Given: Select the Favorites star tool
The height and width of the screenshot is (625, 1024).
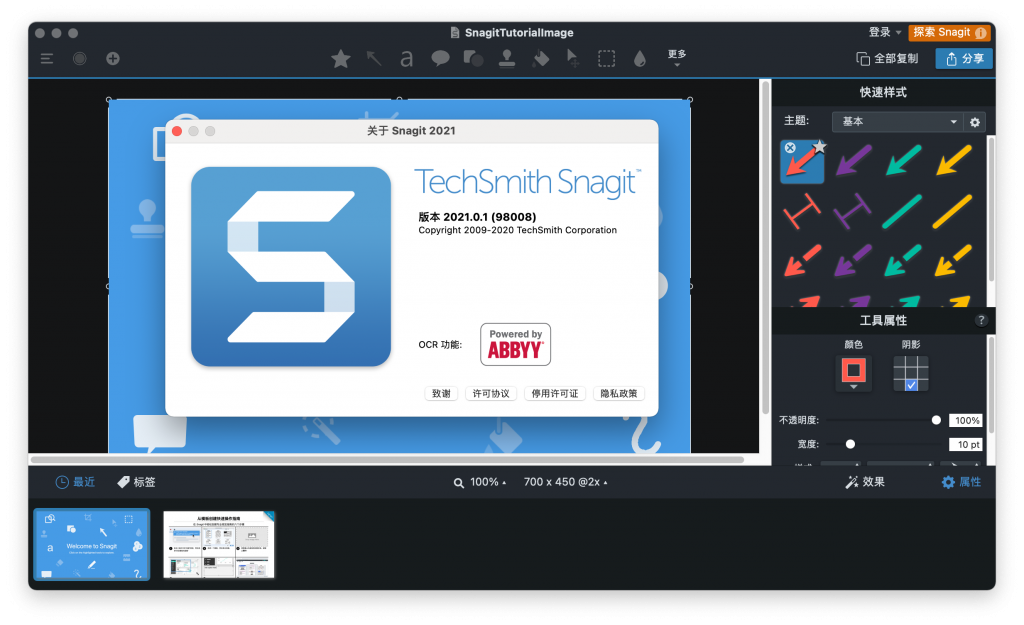Looking at the screenshot, I should (x=340, y=59).
